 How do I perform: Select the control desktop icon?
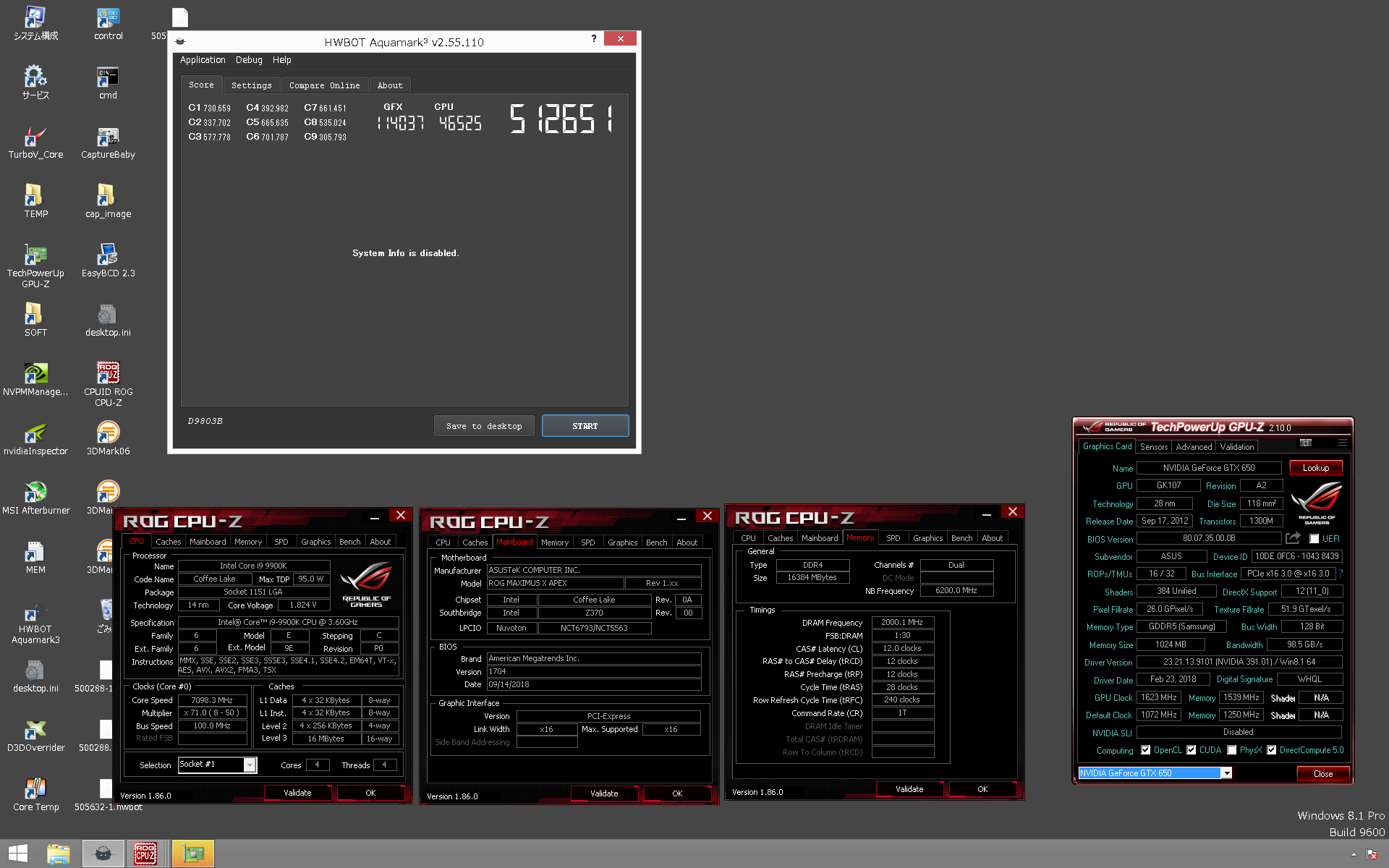point(108,23)
